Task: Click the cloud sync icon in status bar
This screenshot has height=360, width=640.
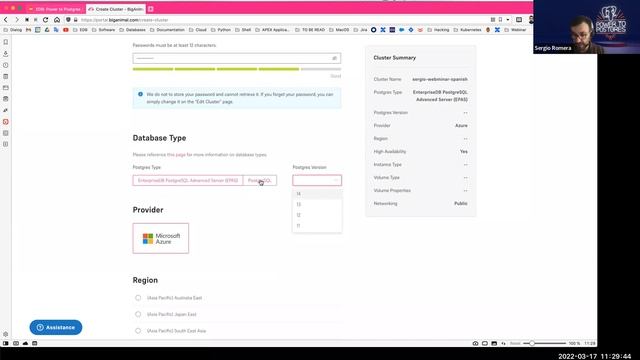Action: click(x=25, y=343)
